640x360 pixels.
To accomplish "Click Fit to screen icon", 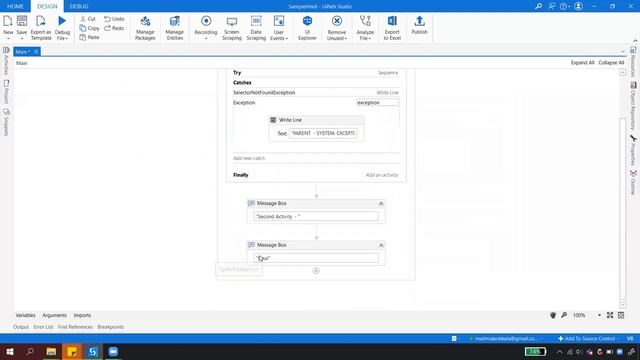I will [610, 315].
